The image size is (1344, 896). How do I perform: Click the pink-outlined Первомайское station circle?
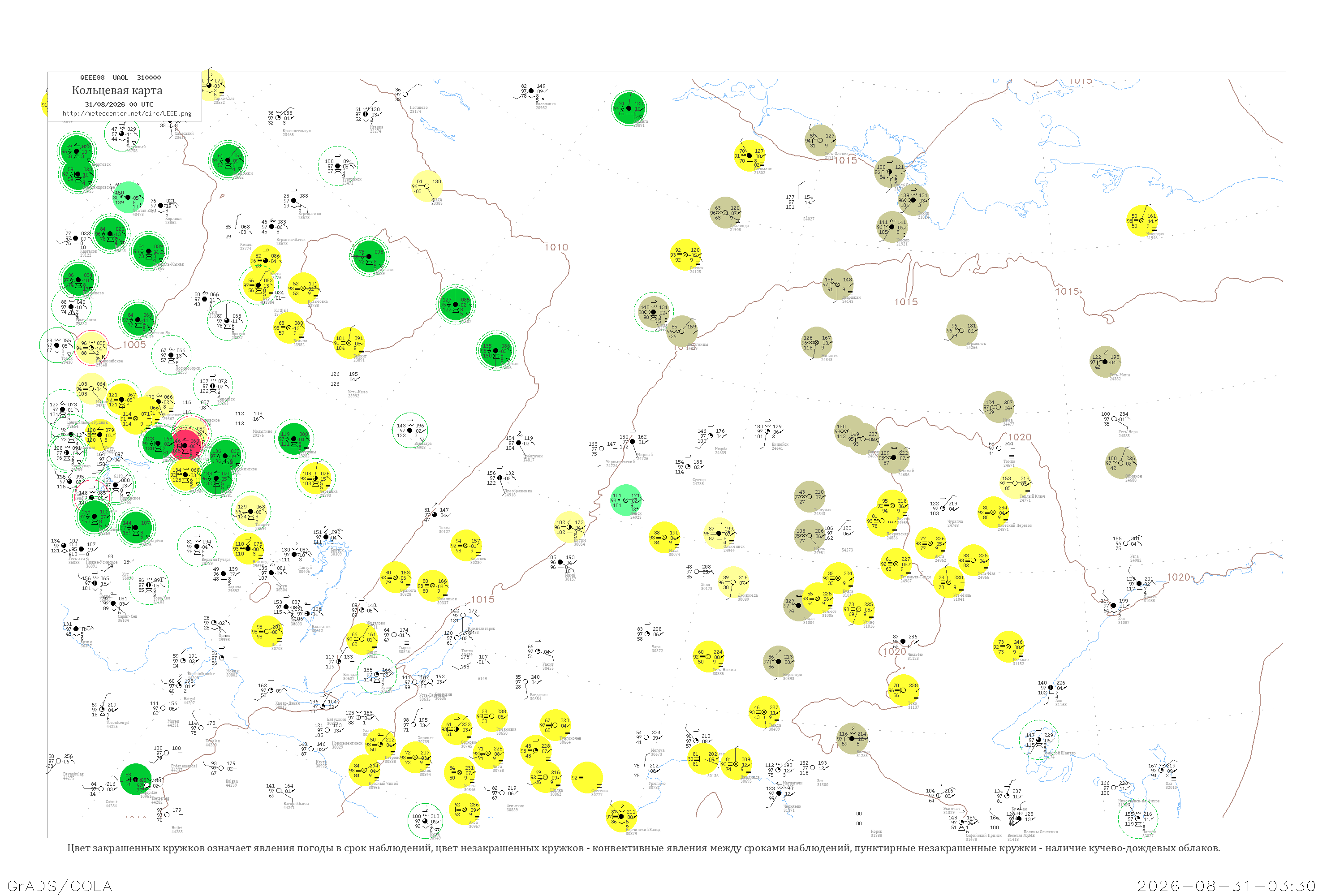[91, 348]
